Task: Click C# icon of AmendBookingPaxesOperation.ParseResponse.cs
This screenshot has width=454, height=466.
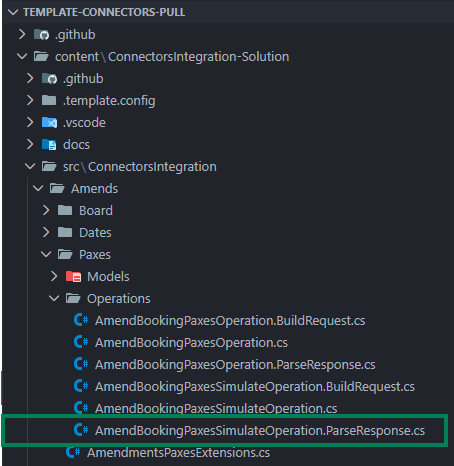Action: [x=81, y=364]
